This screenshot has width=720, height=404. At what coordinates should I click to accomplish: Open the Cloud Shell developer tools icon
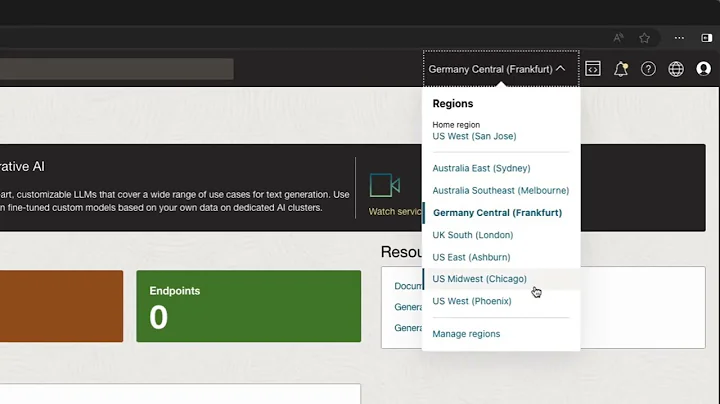(593, 69)
